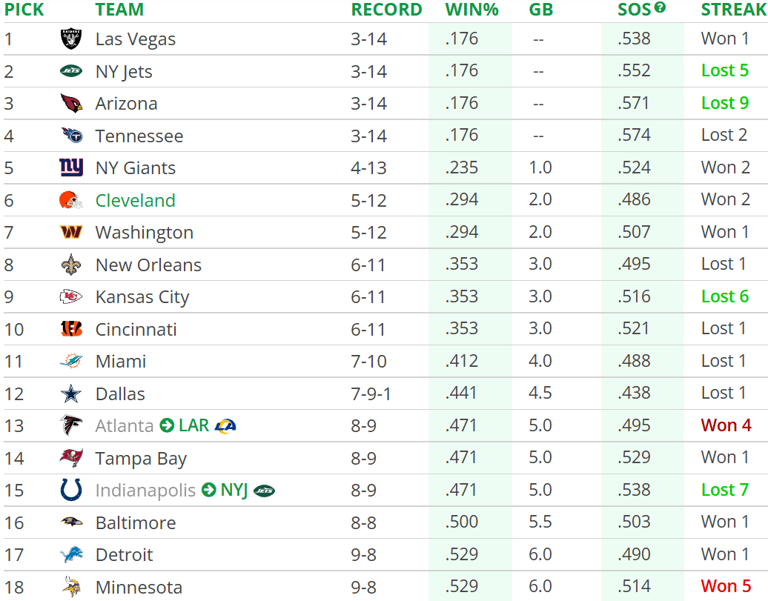Sort table by WIN% column header
Viewport: 768px width, 601px height.
[x=471, y=10]
